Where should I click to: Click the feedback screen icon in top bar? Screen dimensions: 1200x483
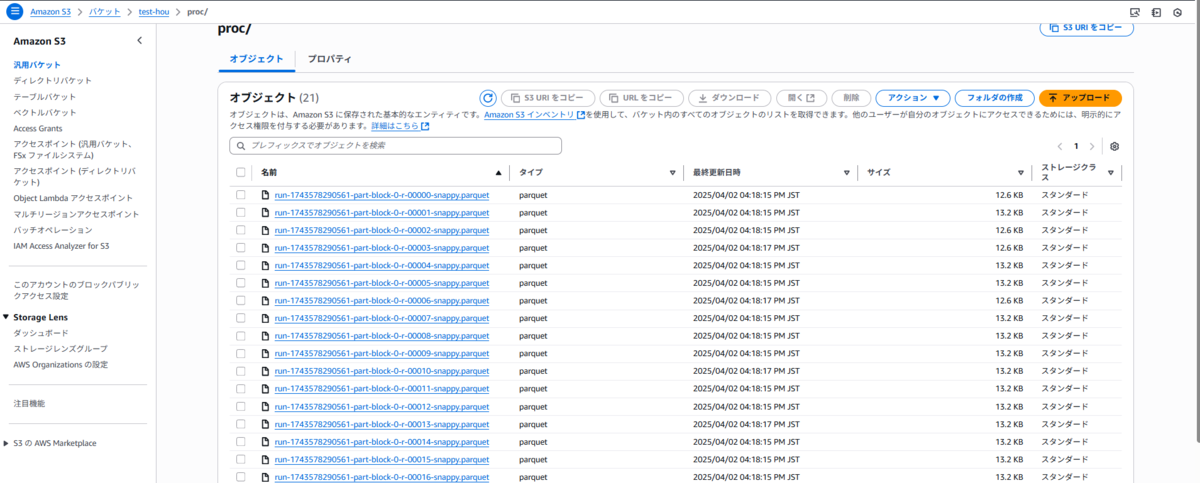click(x=1135, y=12)
